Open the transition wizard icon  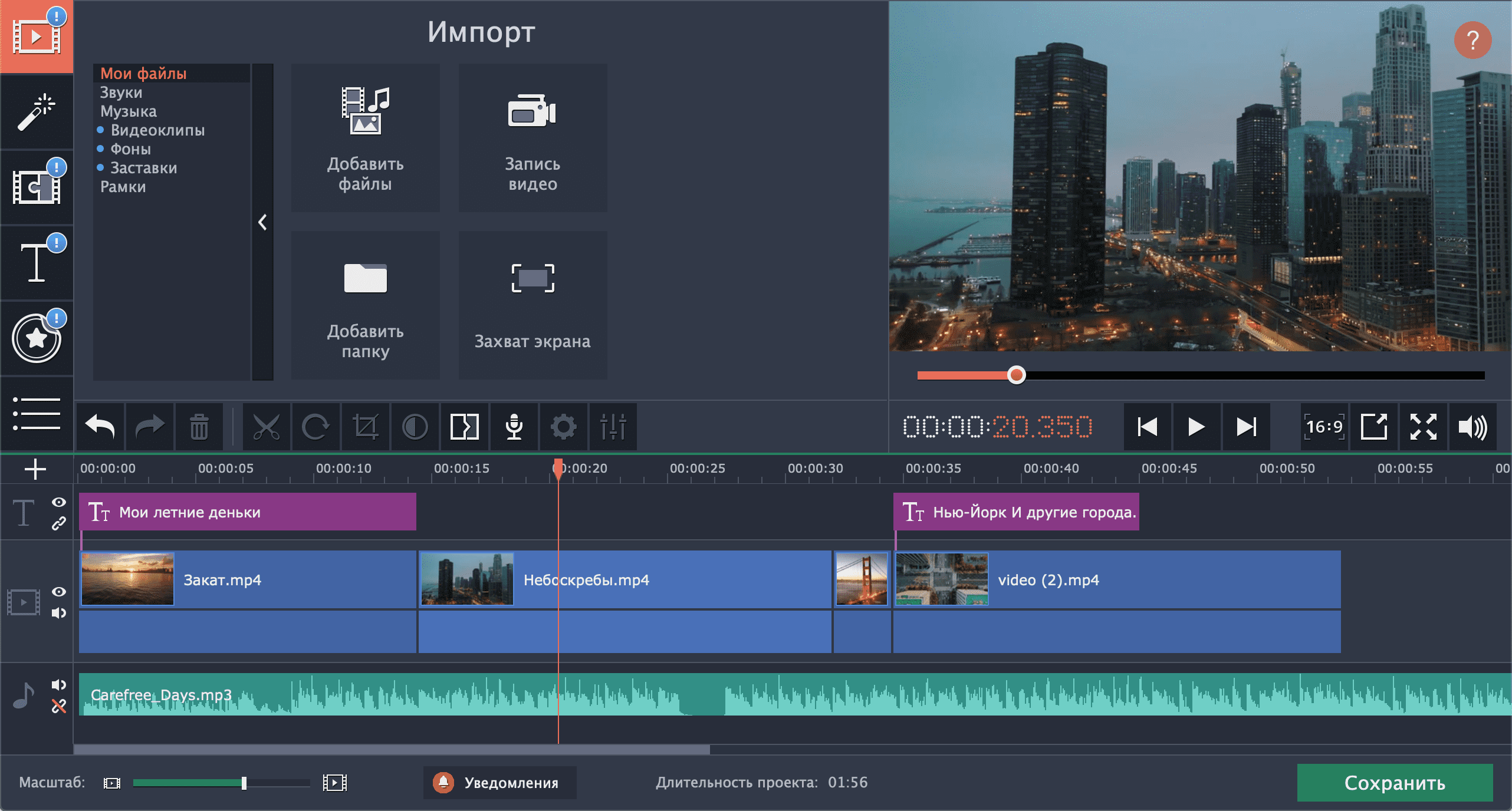coord(464,427)
